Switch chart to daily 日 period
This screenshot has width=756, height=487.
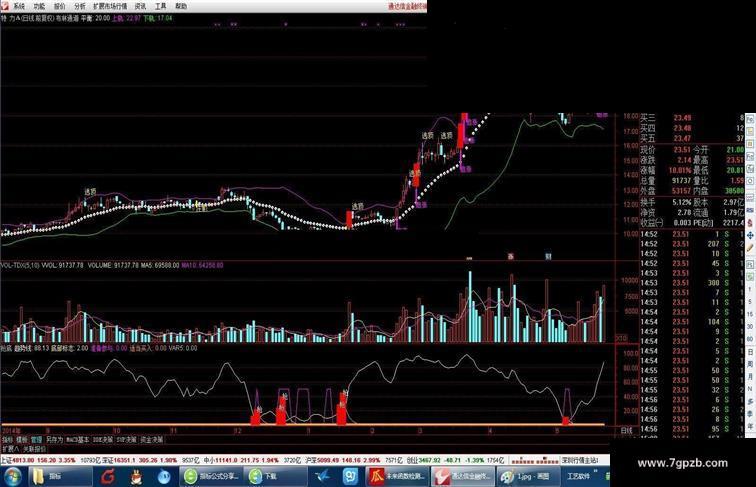click(750, 352)
